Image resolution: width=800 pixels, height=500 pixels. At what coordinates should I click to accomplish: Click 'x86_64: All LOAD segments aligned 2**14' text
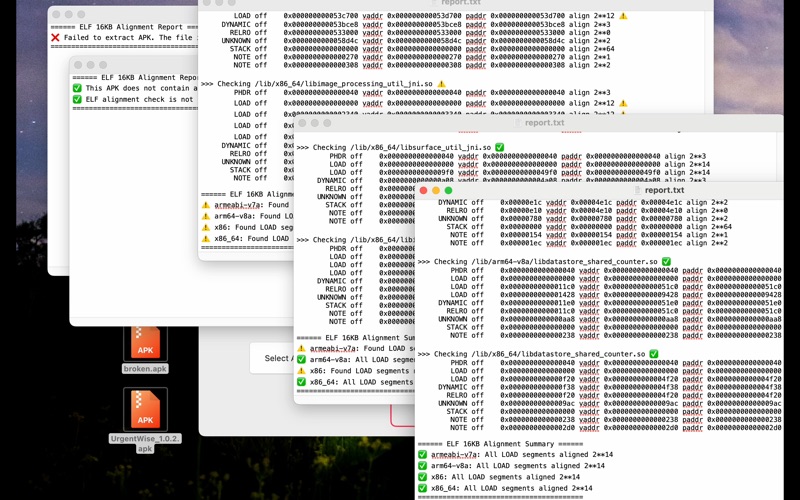tap(512, 488)
